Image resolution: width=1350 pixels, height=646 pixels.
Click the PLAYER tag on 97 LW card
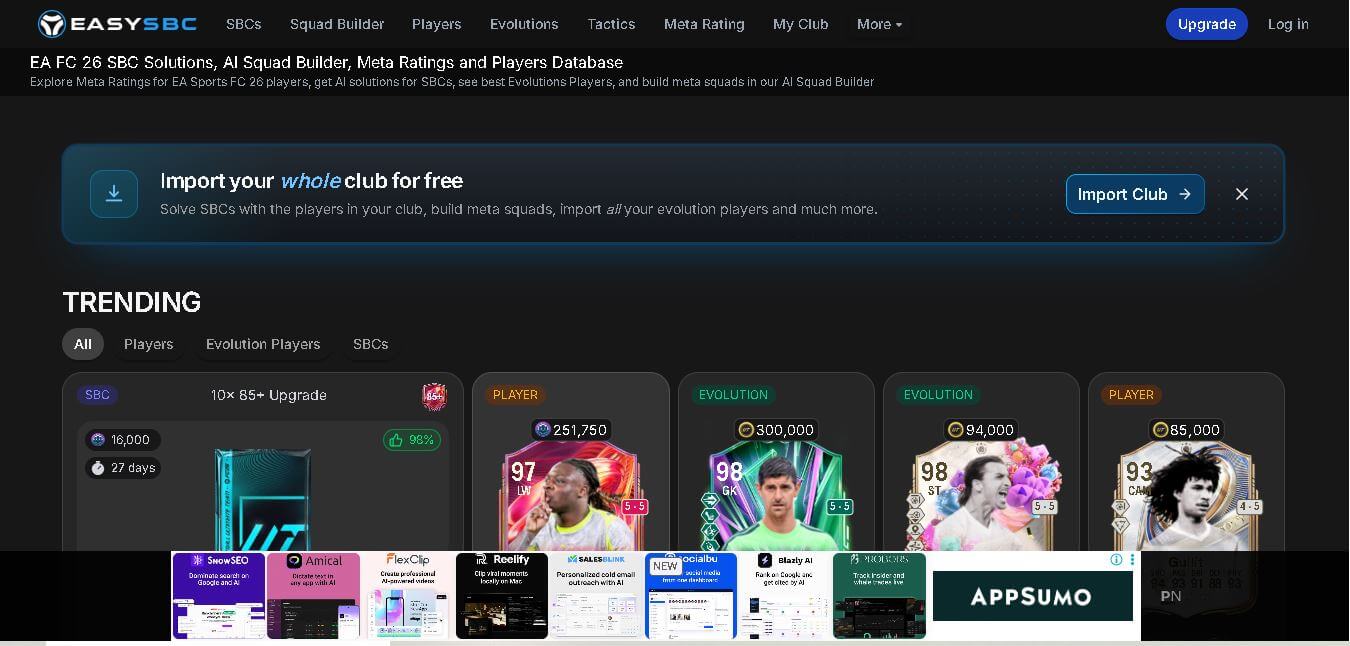[x=515, y=395]
